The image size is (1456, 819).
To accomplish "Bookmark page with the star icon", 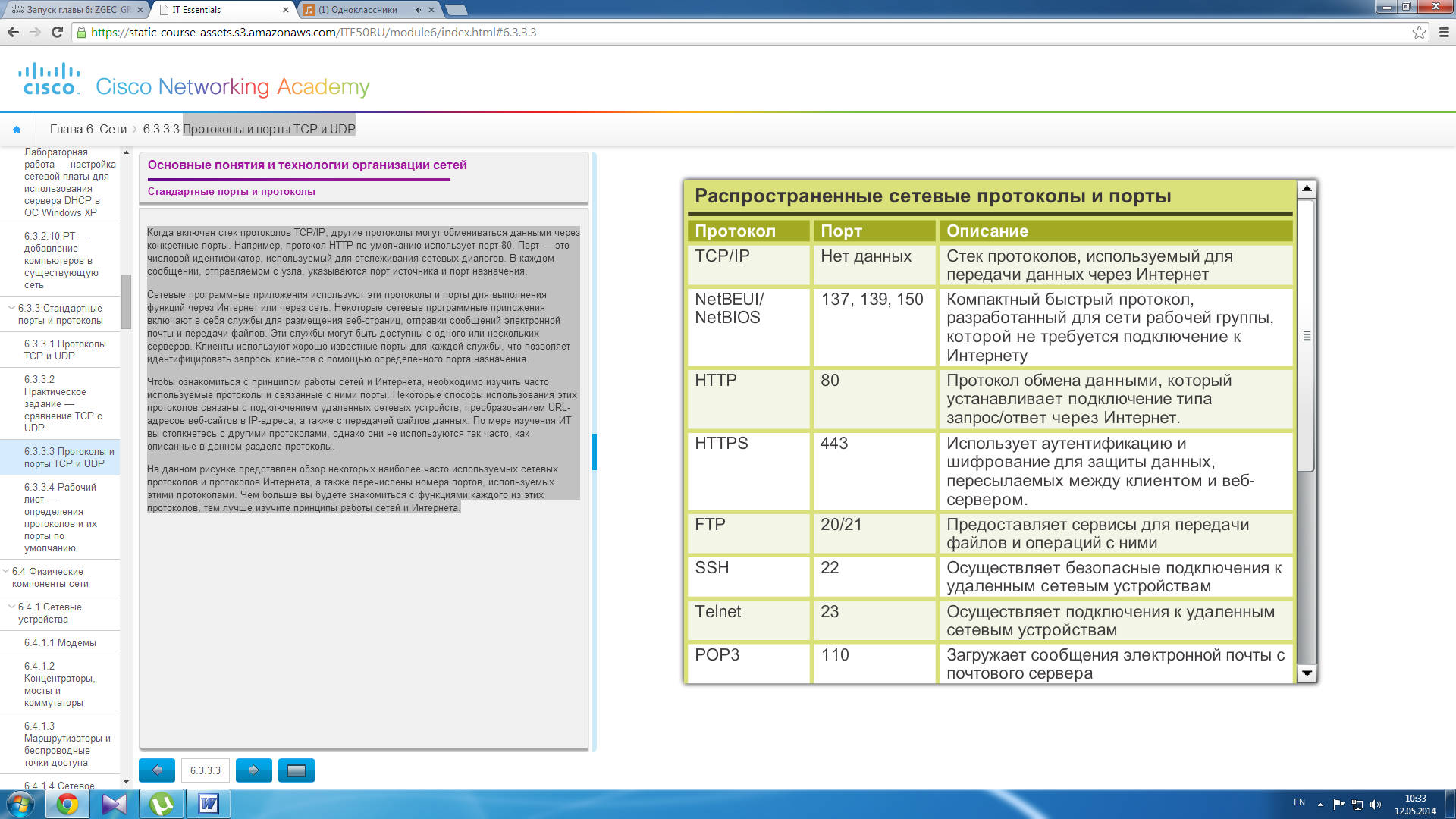I will pos(1419,33).
